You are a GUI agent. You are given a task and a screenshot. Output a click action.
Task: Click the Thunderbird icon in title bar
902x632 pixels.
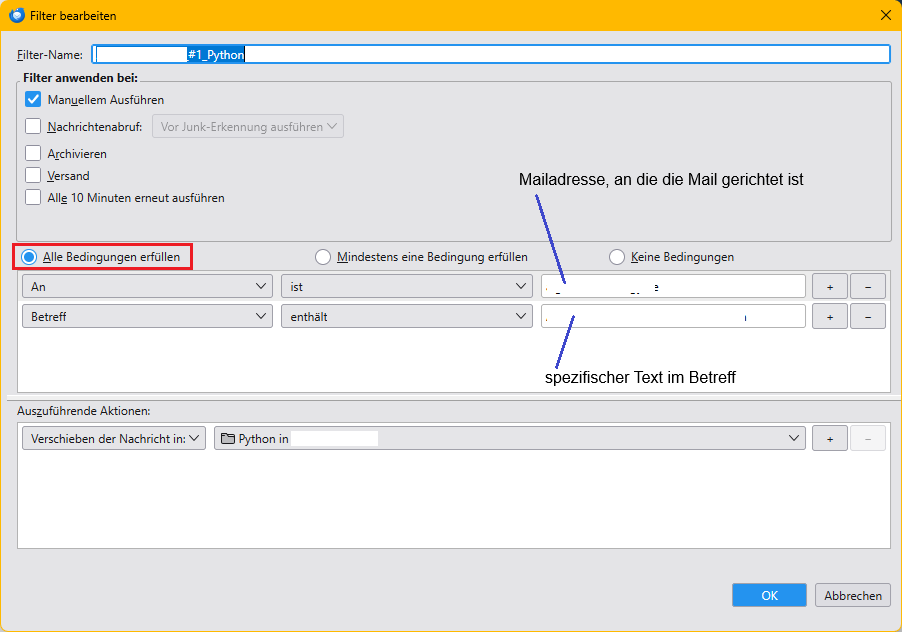click(17, 15)
